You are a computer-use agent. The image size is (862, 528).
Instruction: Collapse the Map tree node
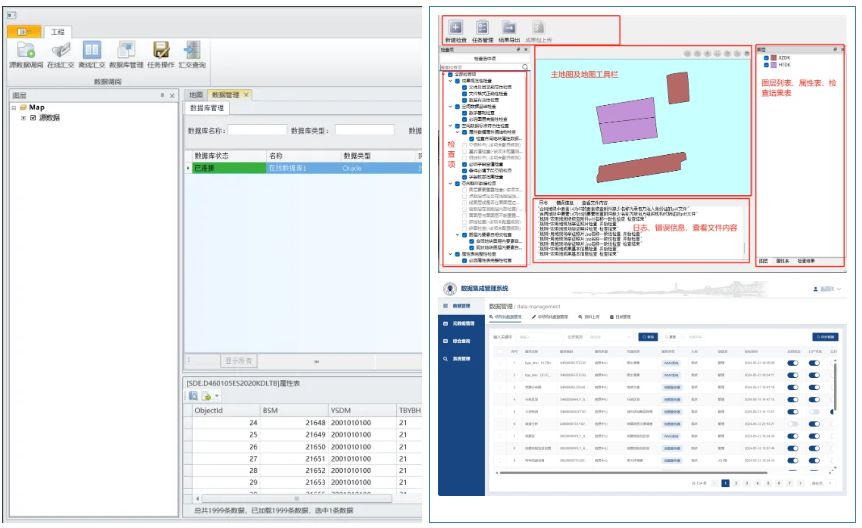pos(14,107)
